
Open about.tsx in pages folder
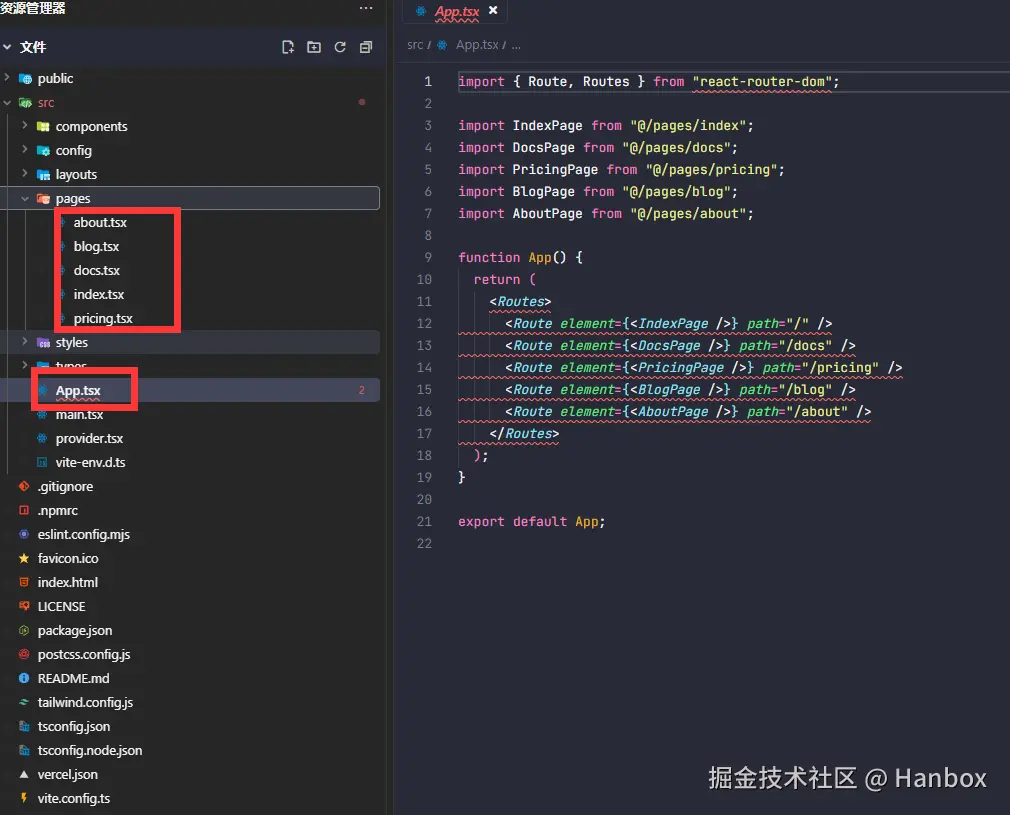(x=100, y=222)
